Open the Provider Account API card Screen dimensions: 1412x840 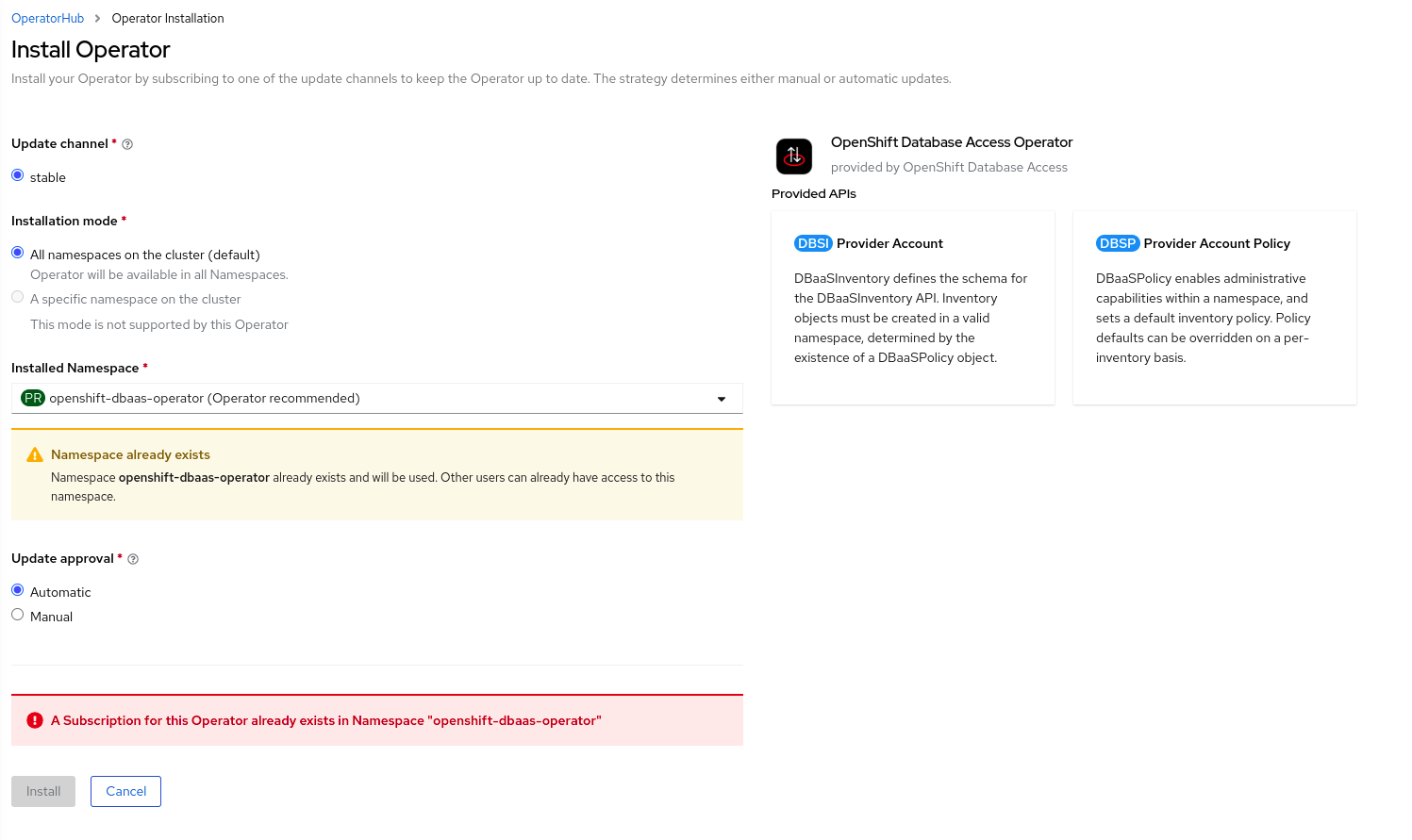click(913, 307)
